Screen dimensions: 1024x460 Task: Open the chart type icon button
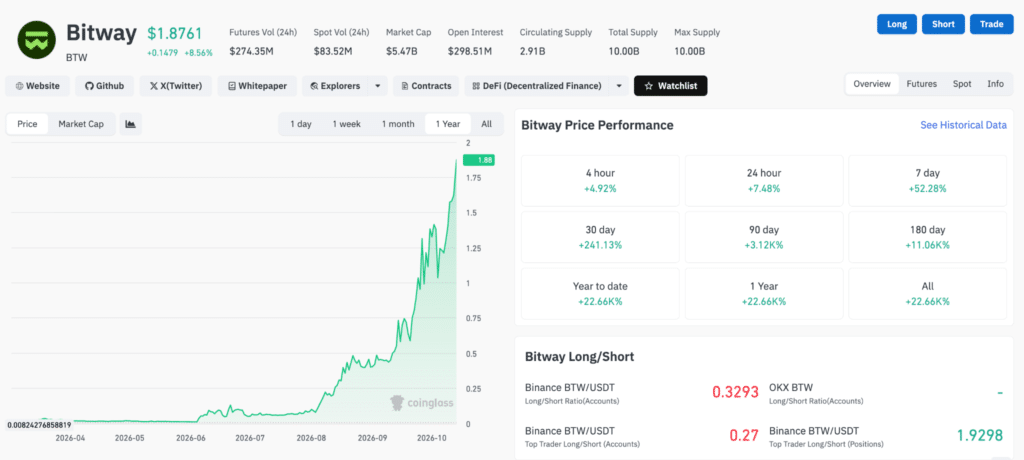131,124
